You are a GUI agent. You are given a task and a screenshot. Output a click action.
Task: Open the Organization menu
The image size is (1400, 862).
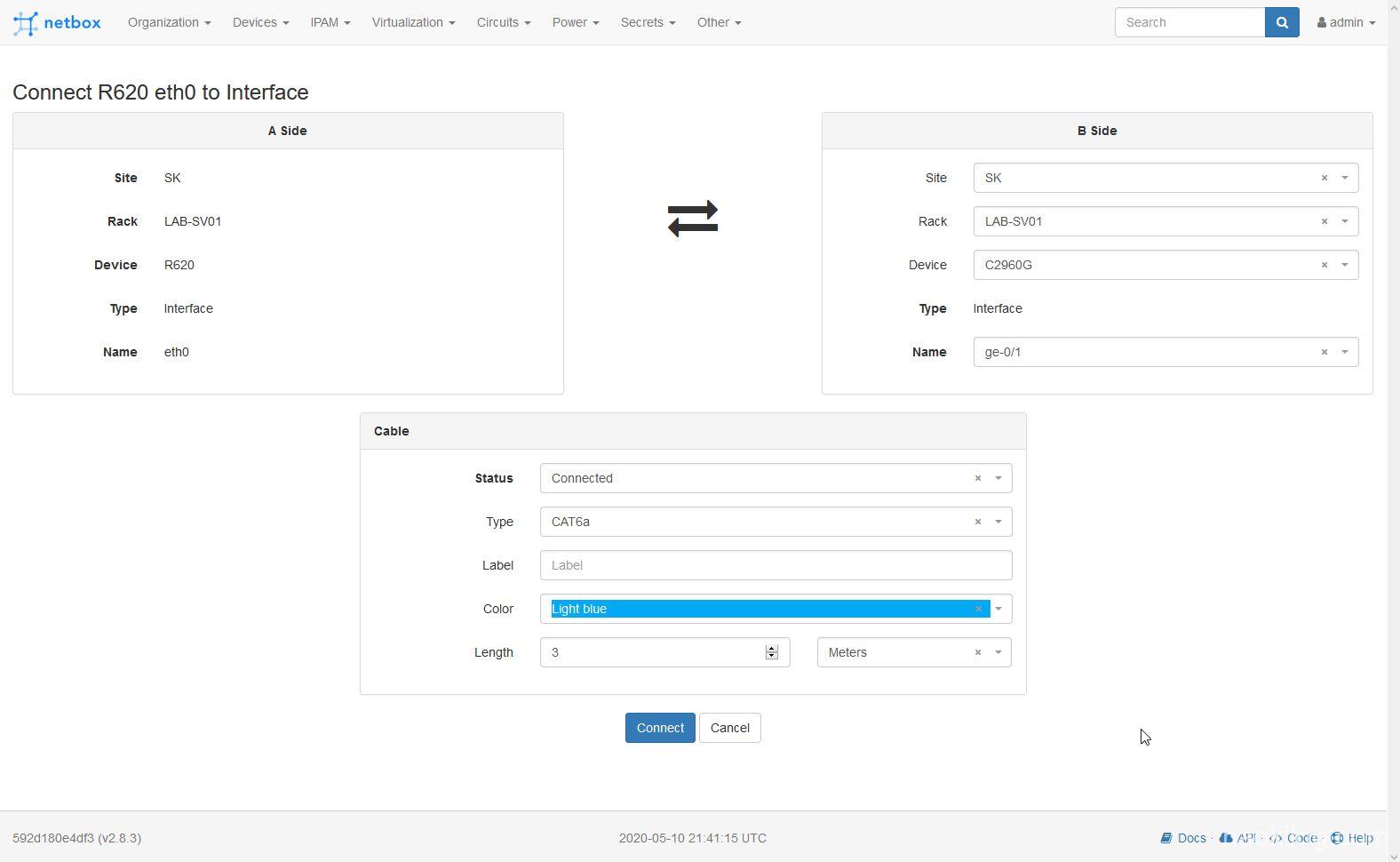[170, 22]
